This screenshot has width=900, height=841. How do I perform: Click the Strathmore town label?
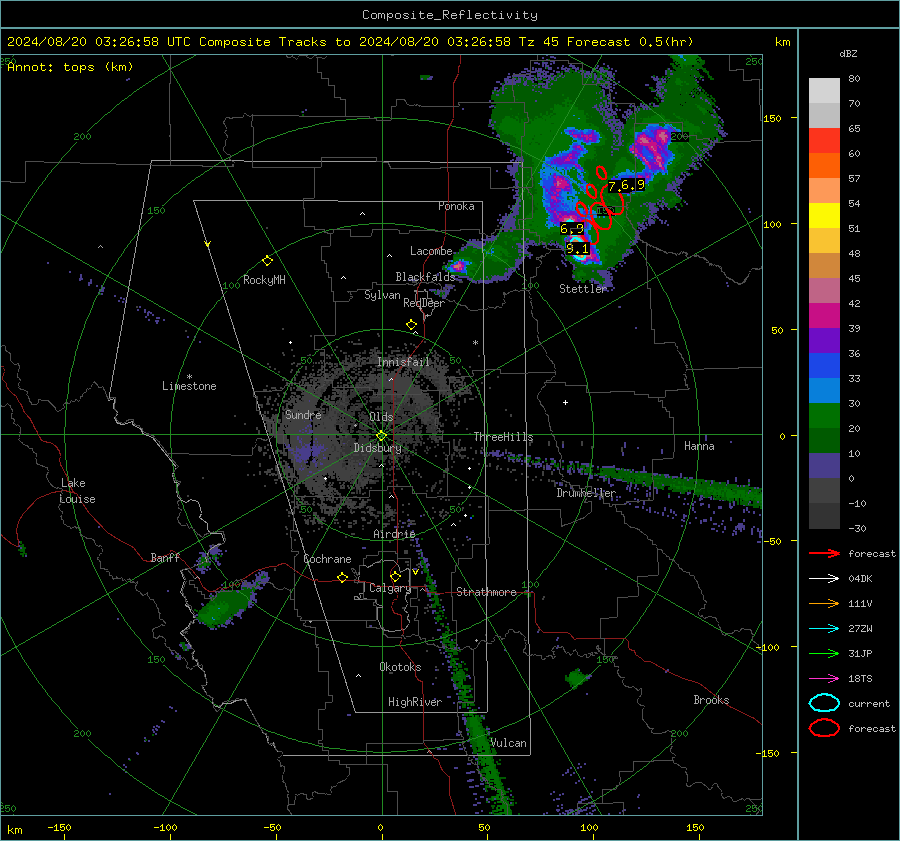click(x=487, y=592)
